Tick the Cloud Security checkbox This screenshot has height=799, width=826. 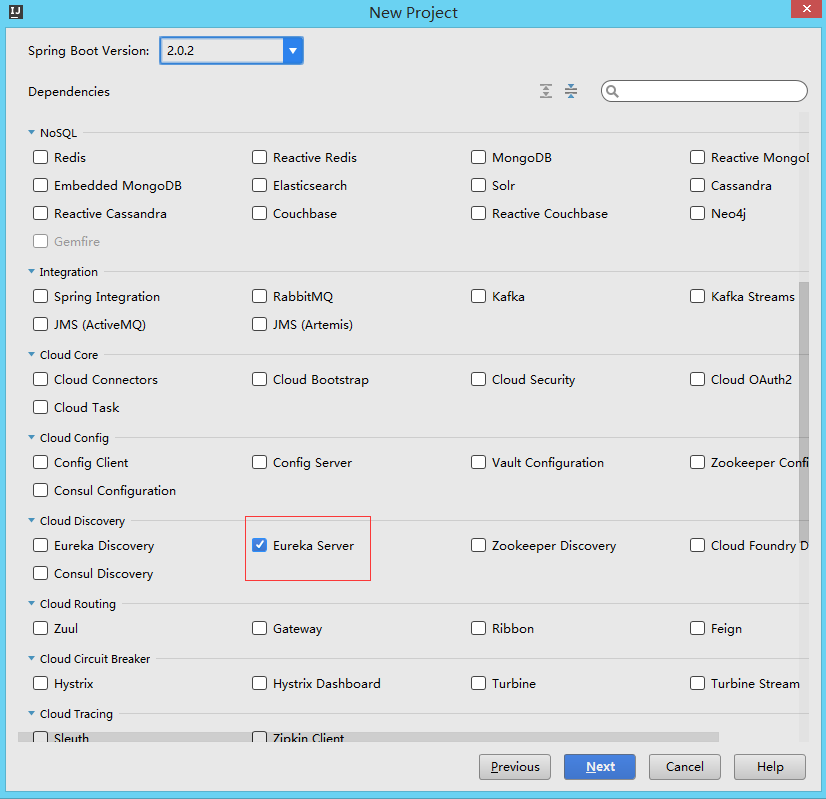tap(478, 379)
